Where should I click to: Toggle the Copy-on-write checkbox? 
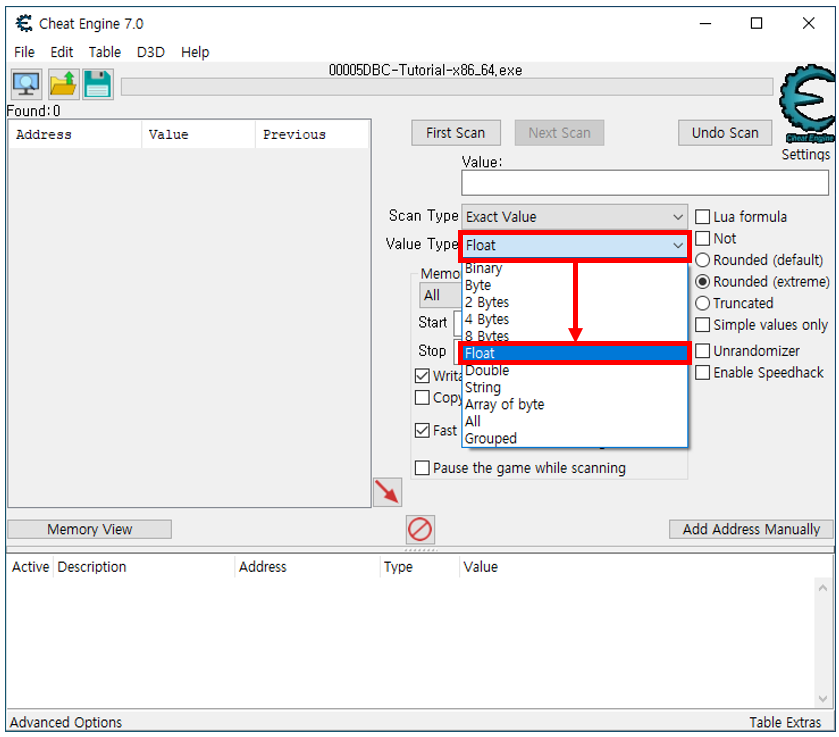click(x=422, y=398)
